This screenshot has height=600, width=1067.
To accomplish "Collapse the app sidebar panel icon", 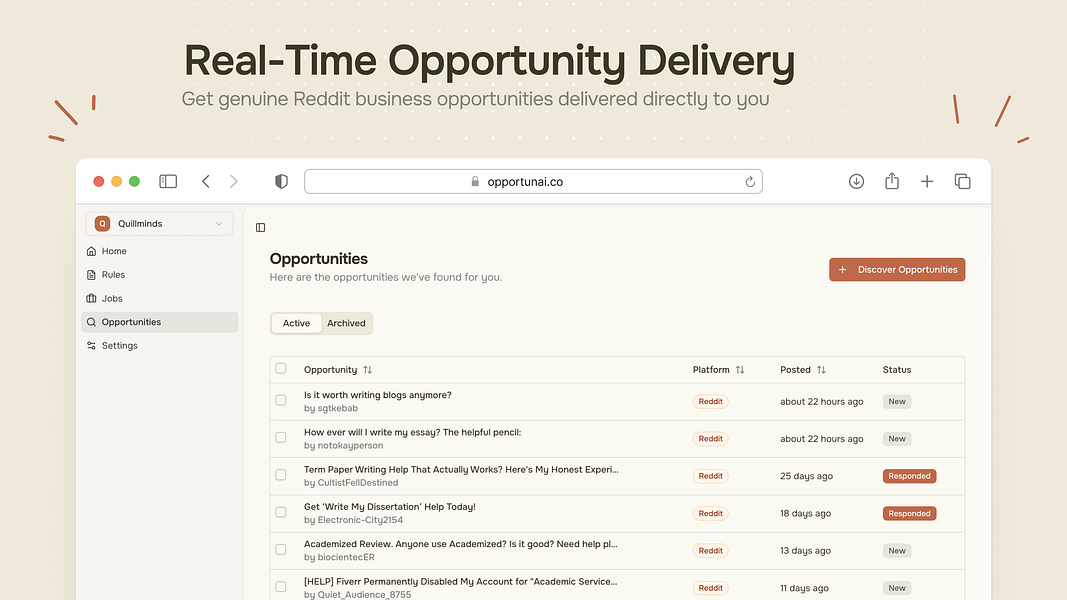I will click(261, 227).
